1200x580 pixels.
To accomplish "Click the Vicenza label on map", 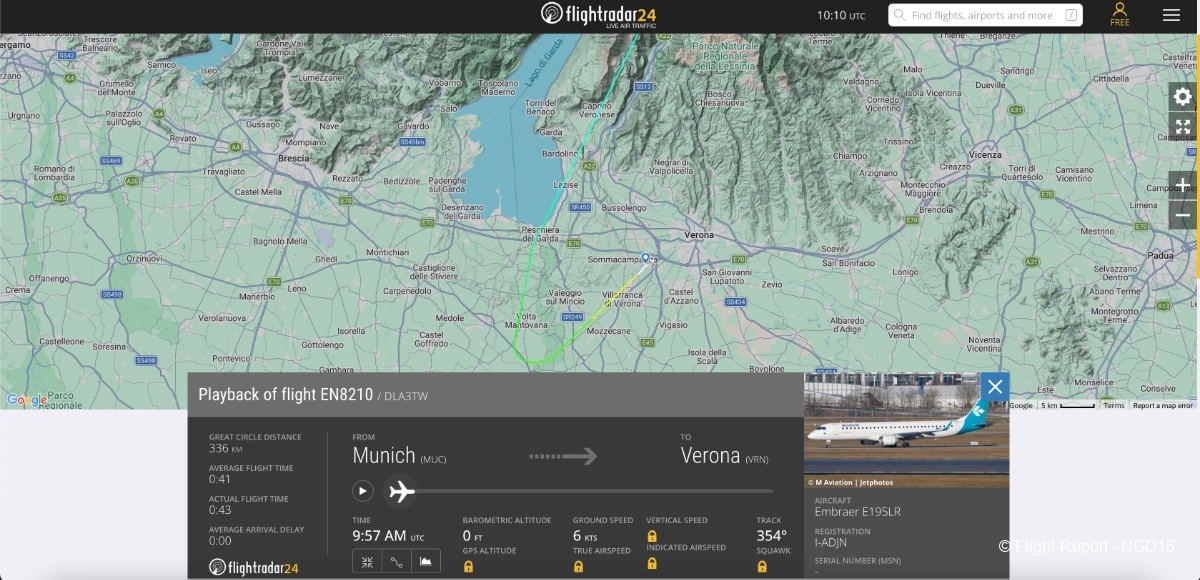I will tap(985, 155).
